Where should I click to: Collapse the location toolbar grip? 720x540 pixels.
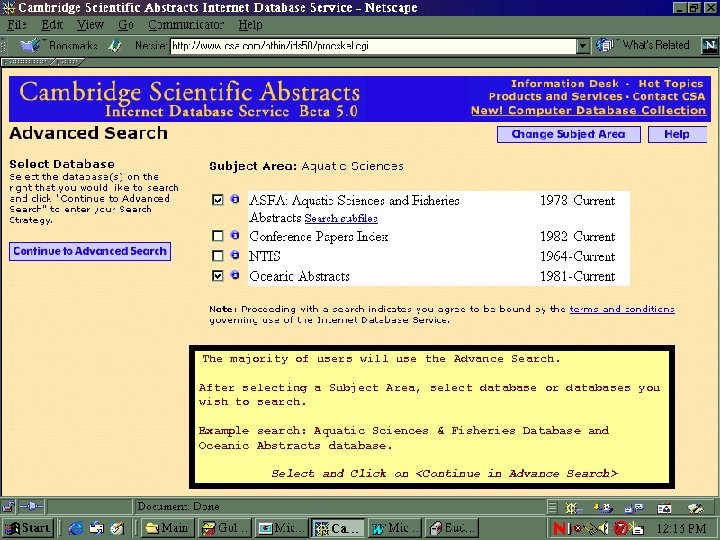point(4,45)
